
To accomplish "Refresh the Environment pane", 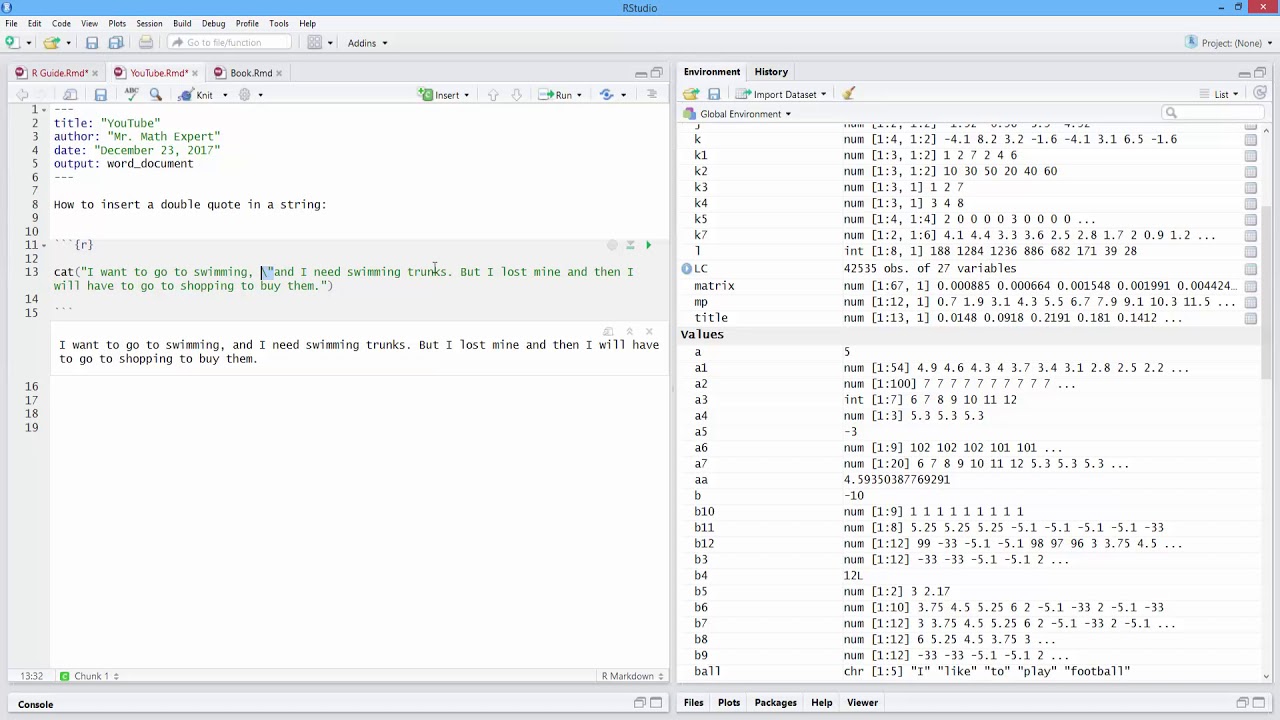I will (x=1260, y=94).
